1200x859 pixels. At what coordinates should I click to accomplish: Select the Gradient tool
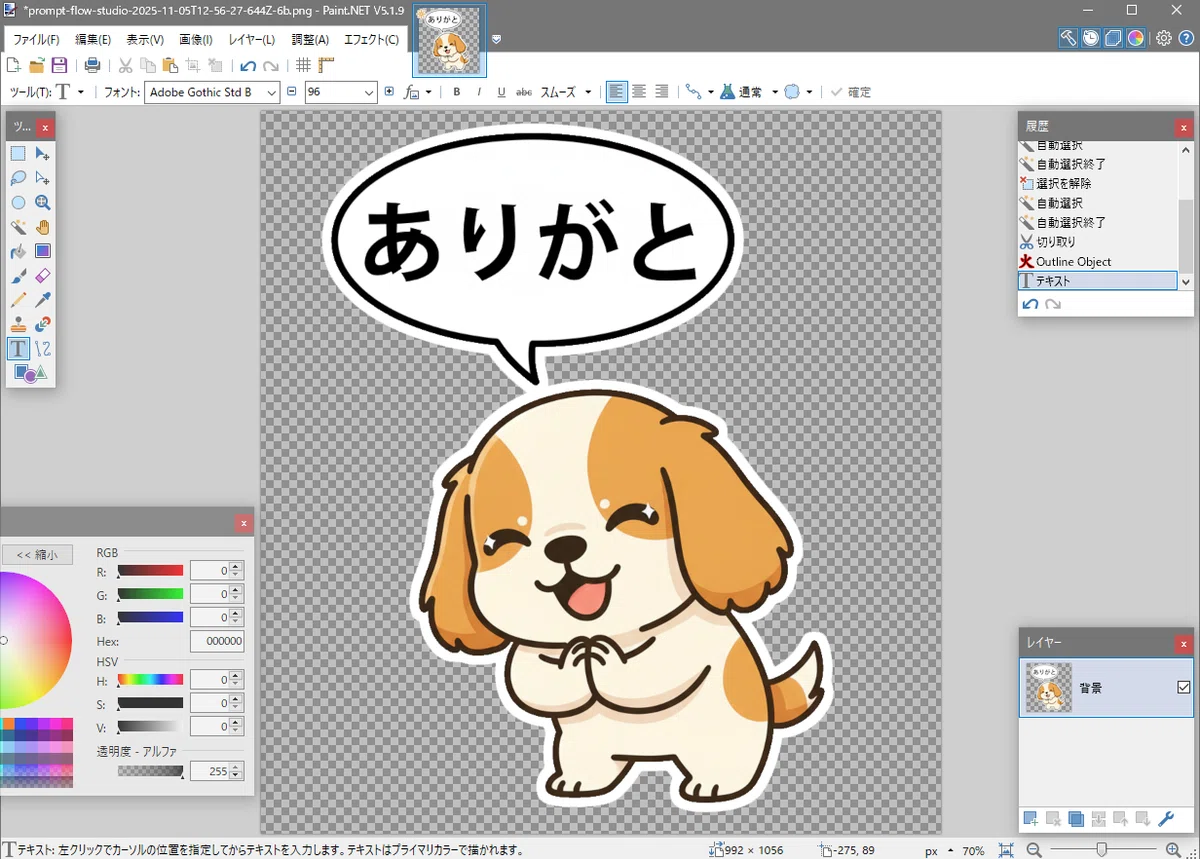pos(43,251)
